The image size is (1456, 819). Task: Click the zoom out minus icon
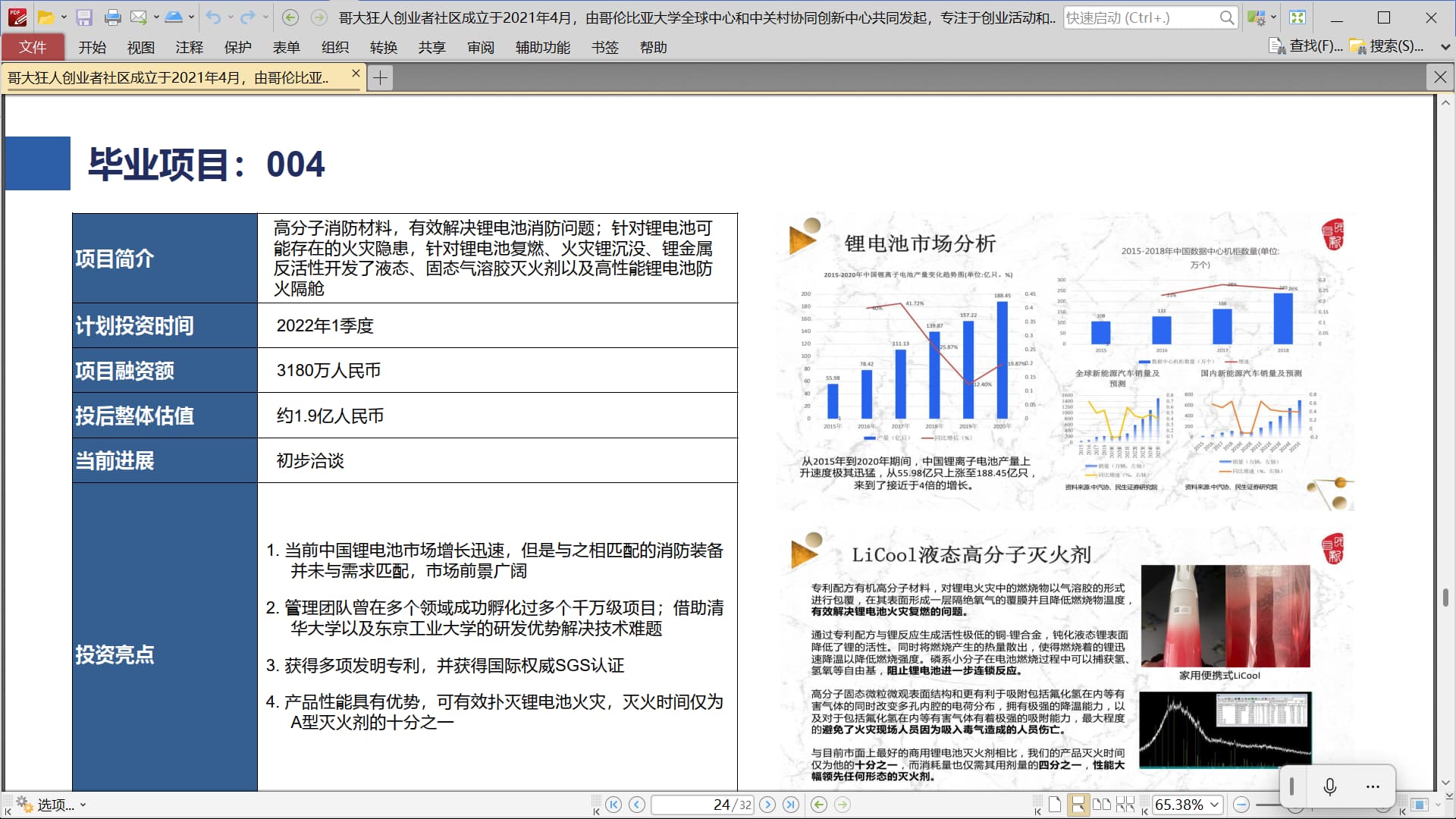[1241, 805]
